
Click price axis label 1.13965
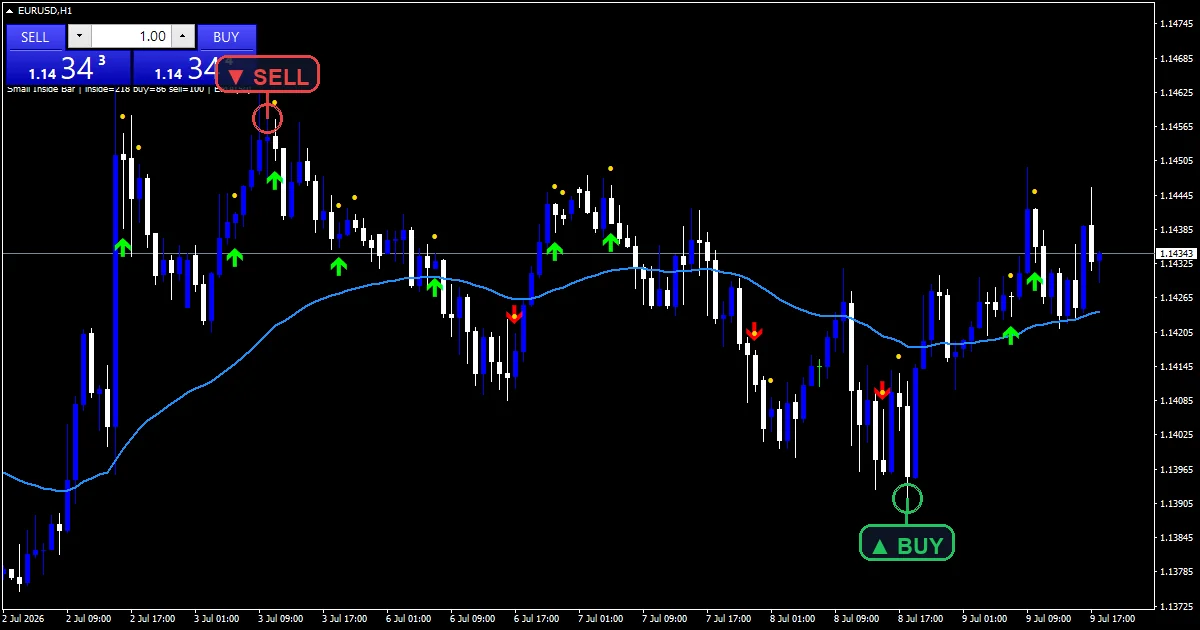pyautogui.click(x=1179, y=469)
